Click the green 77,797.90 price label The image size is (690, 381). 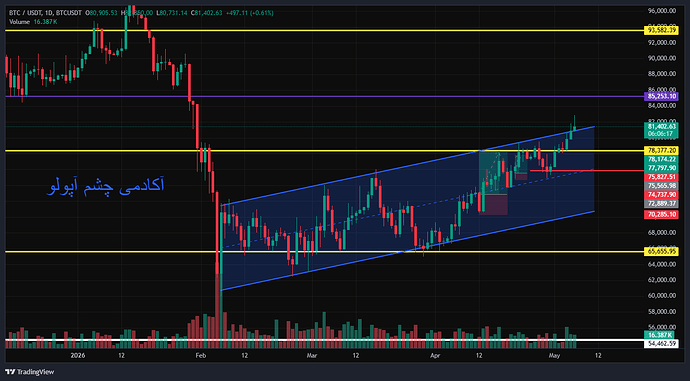click(661, 168)
